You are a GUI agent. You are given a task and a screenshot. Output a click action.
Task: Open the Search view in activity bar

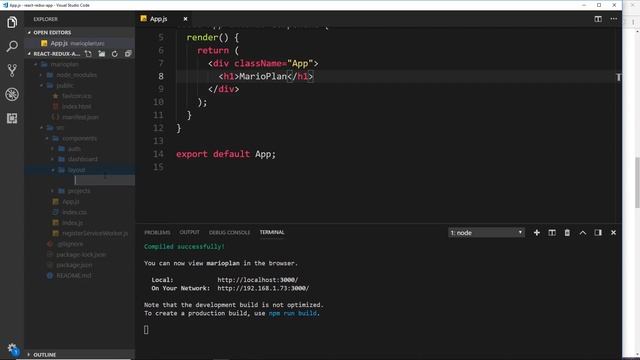(12, 46)
